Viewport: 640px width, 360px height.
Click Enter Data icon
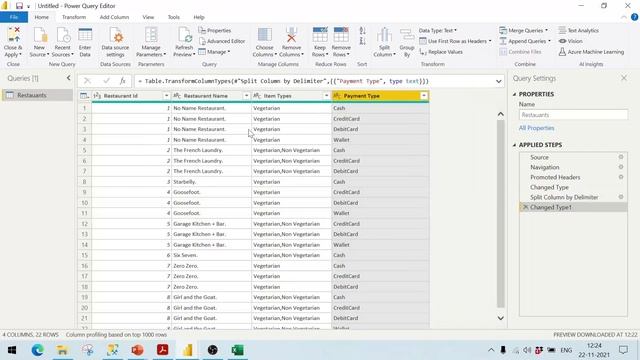tap(85, 35)
